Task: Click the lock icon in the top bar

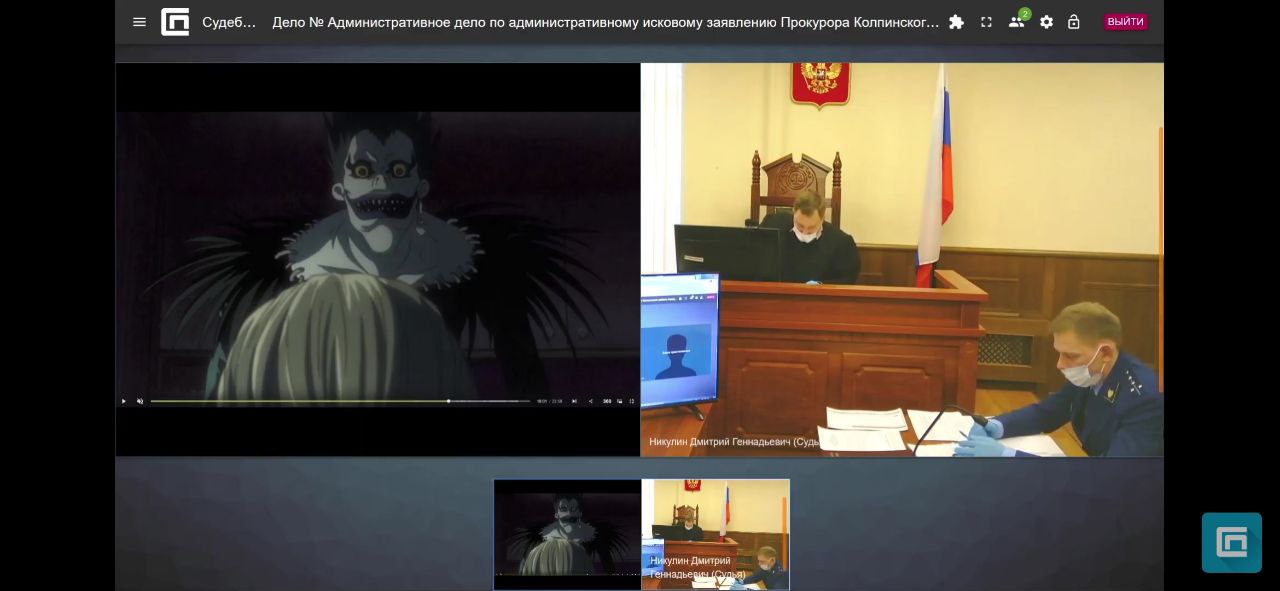Action: coord(1074,22)
